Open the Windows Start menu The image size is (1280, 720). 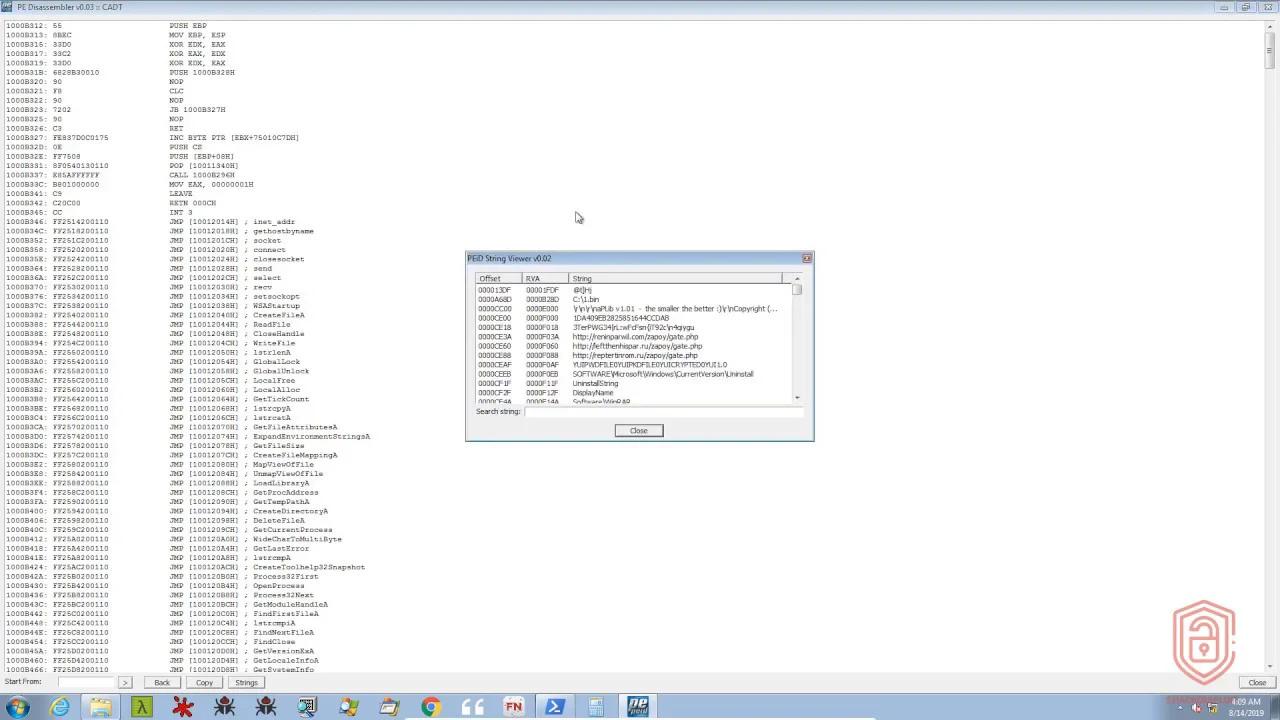point(18,707)
